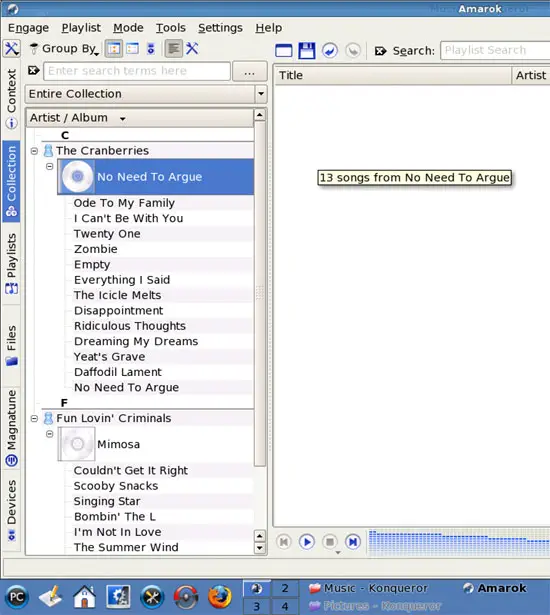
Task: Switch to the Playlists sidebar tab
Action: [11, 264]
